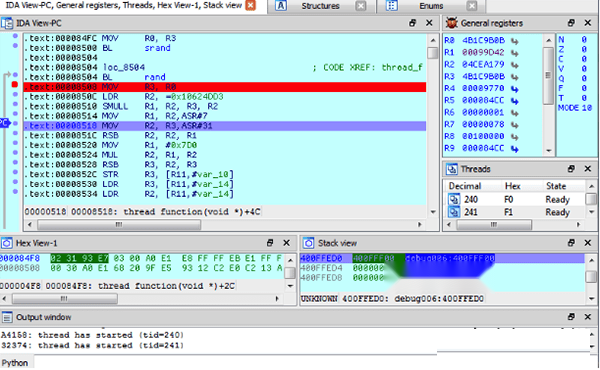The image size is (600, 370).
Task: Undock the Threads panel
Action: [x=571, y=169]
